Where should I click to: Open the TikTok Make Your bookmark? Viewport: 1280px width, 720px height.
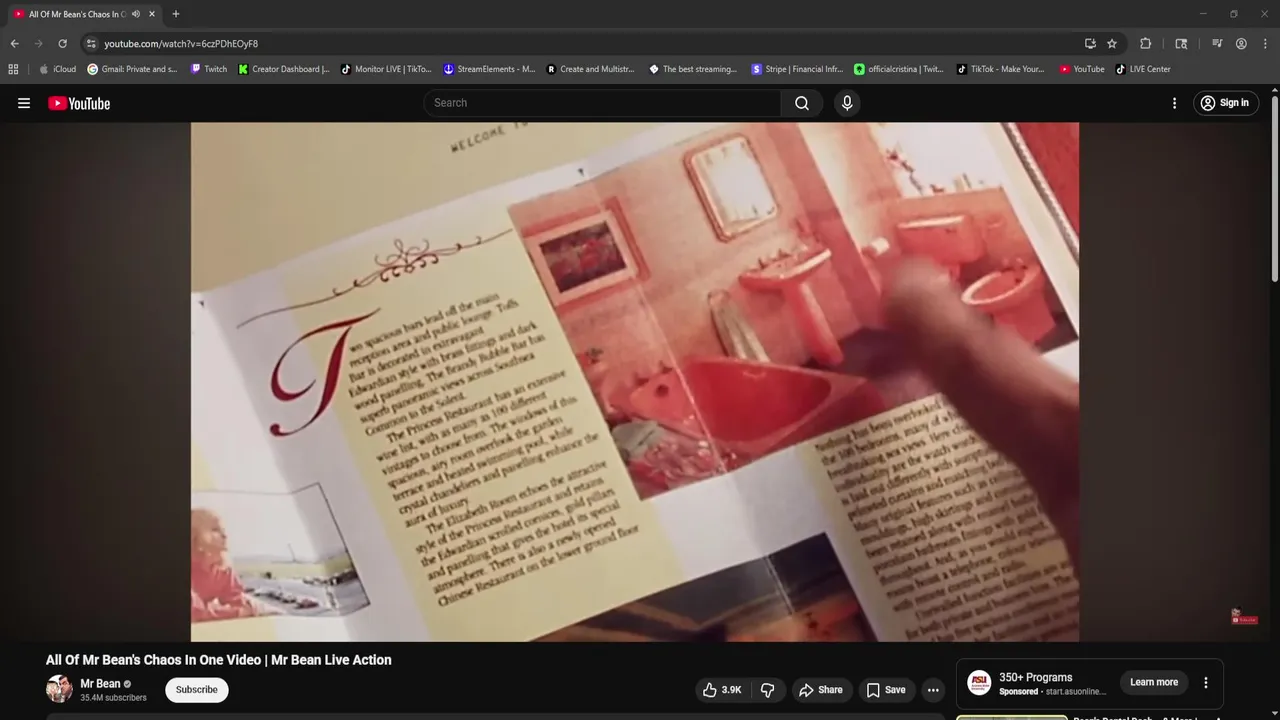pos(1001,69)
